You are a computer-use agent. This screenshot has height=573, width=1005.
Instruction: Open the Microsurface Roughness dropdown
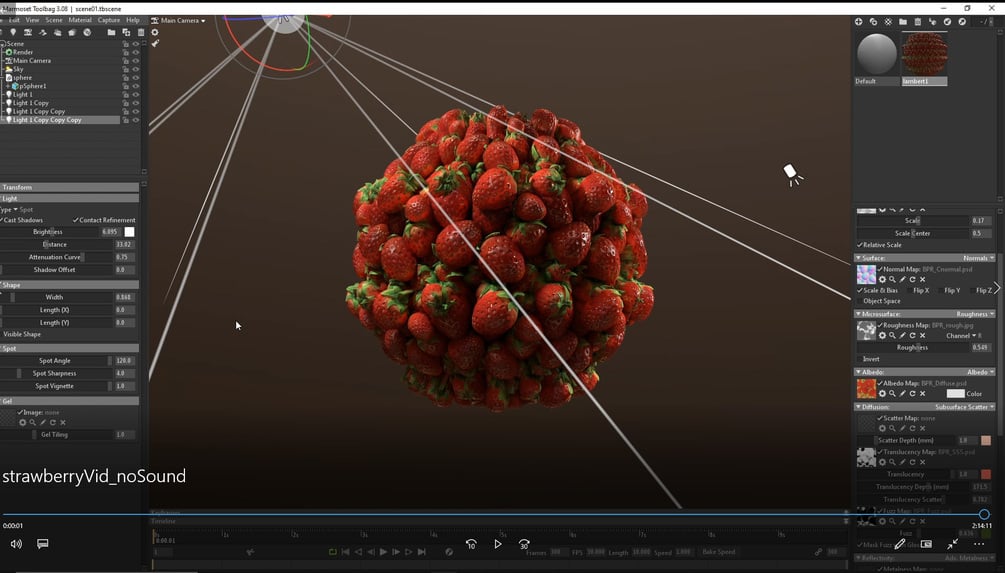coord(975,314)
